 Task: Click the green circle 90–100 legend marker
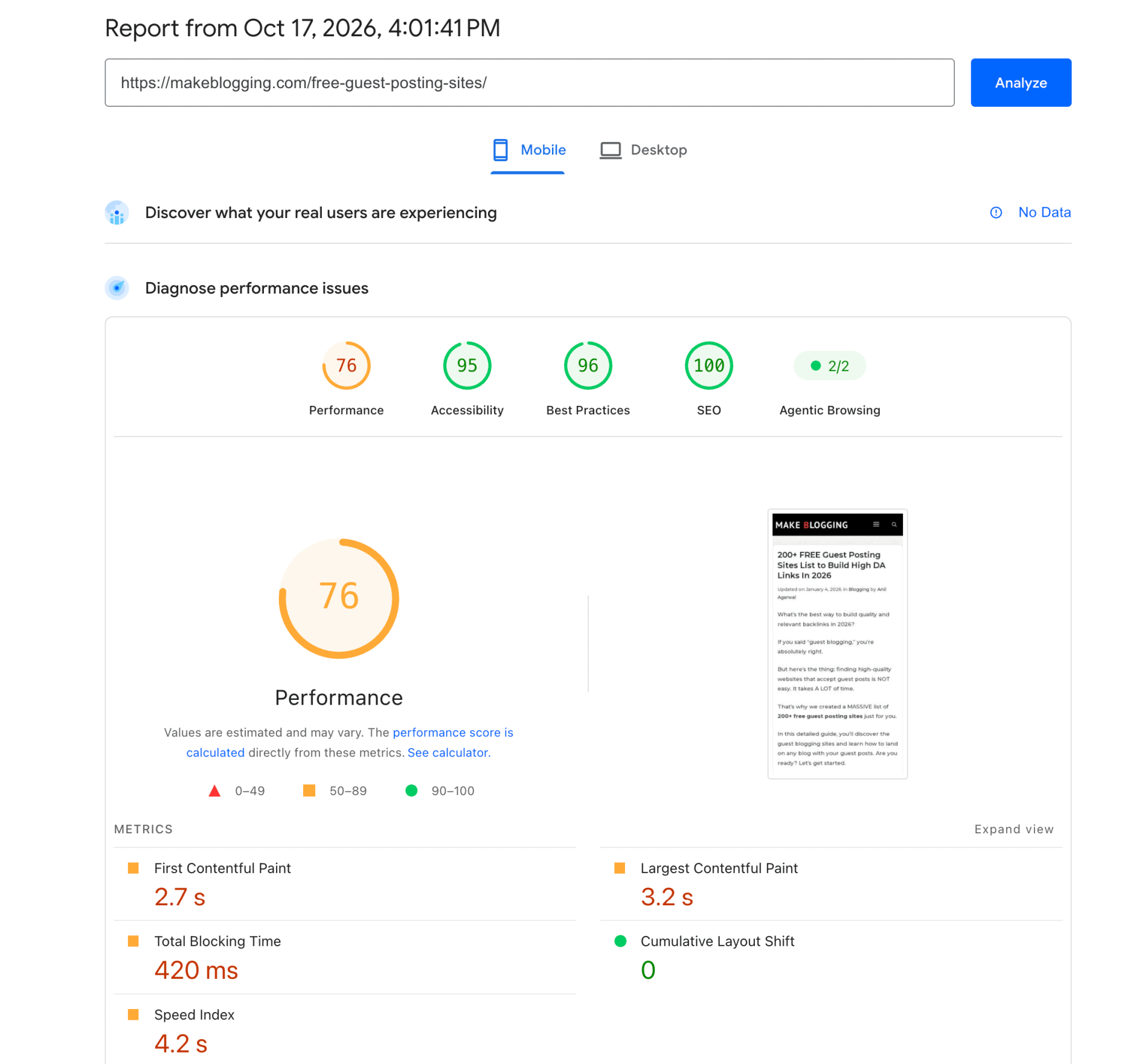point(411,790)
